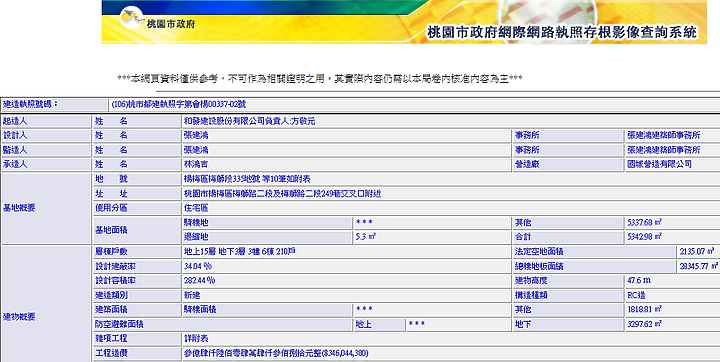The width and height of the screenshot is (720, 362).
Task: Click the 設計容積率 label
Action: [x=115, y=280]
